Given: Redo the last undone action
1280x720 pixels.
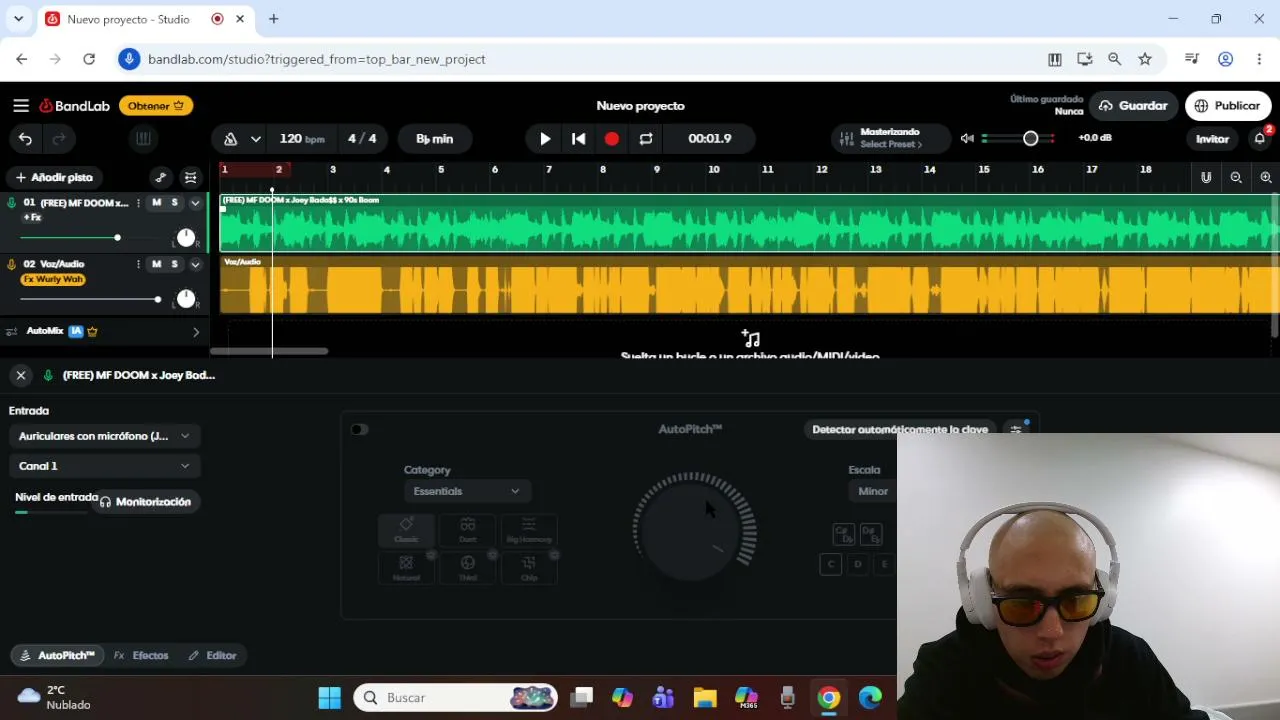Looking at the screenshot, I should coord(59,139).
